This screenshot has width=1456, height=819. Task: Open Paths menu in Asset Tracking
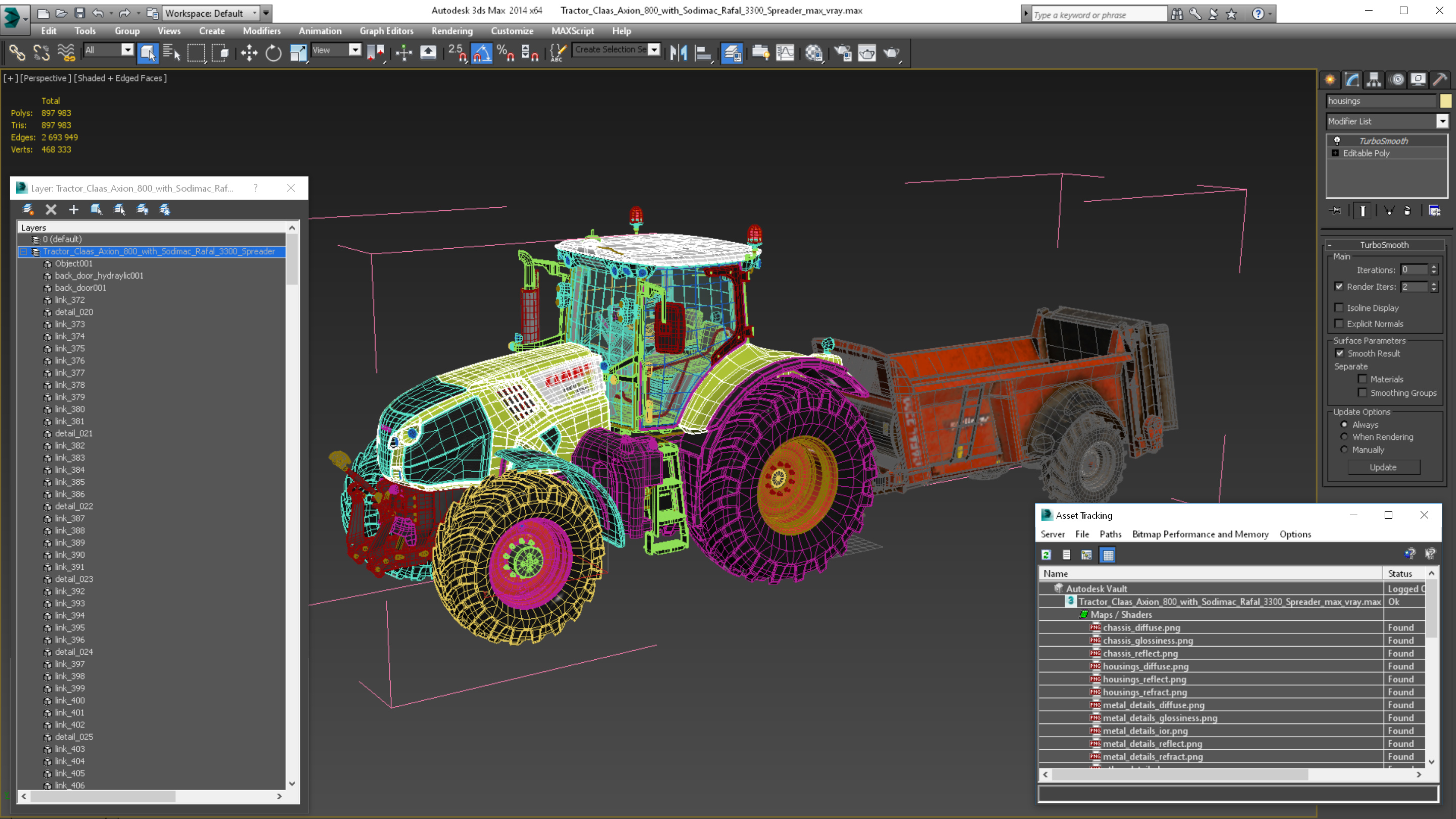click(x=1110, y=534)
